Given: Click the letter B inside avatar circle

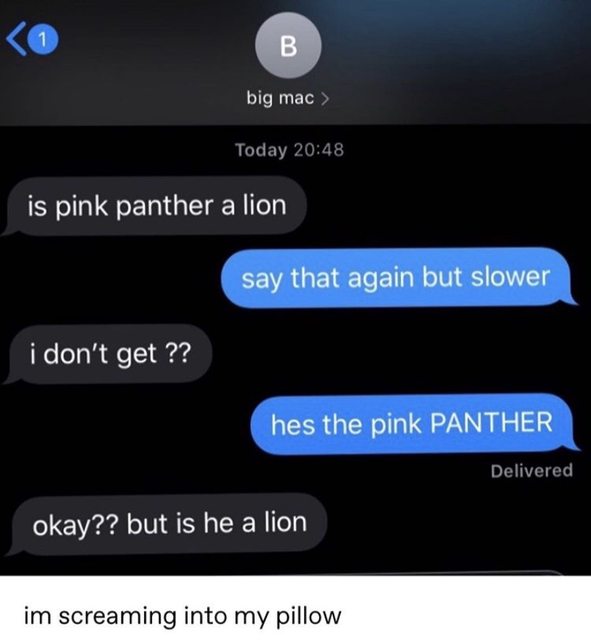Looking at the screenshot, I should tap(289, 46).
